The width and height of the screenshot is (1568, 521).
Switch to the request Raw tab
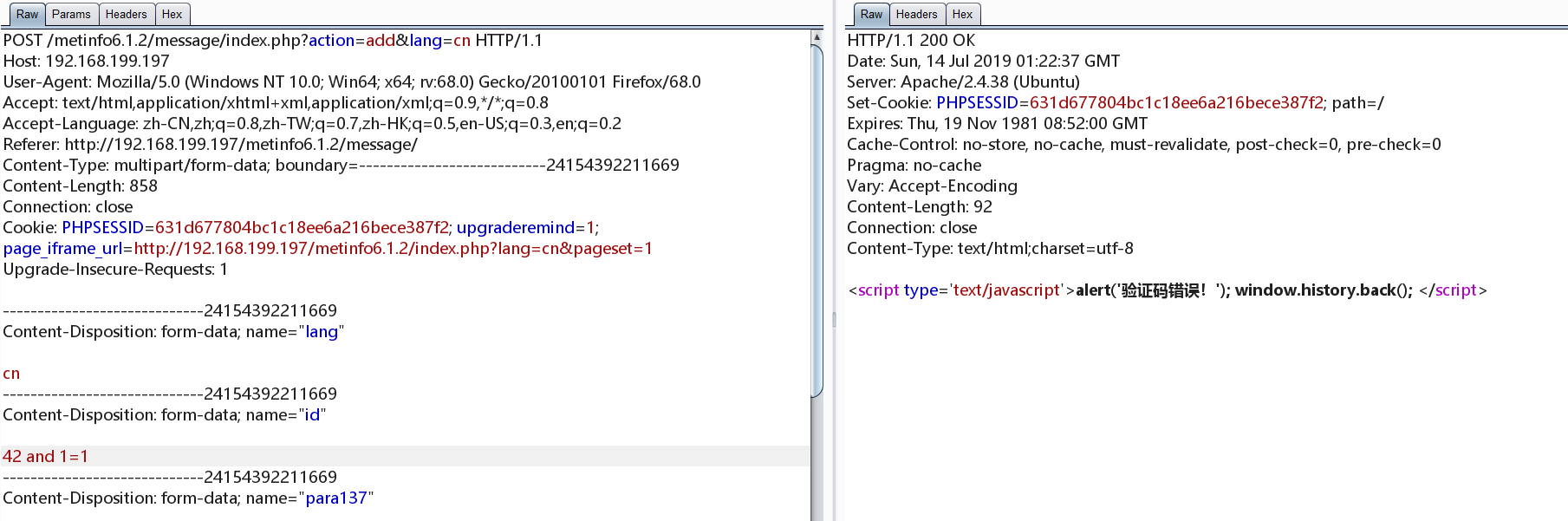tap(27, 15)
